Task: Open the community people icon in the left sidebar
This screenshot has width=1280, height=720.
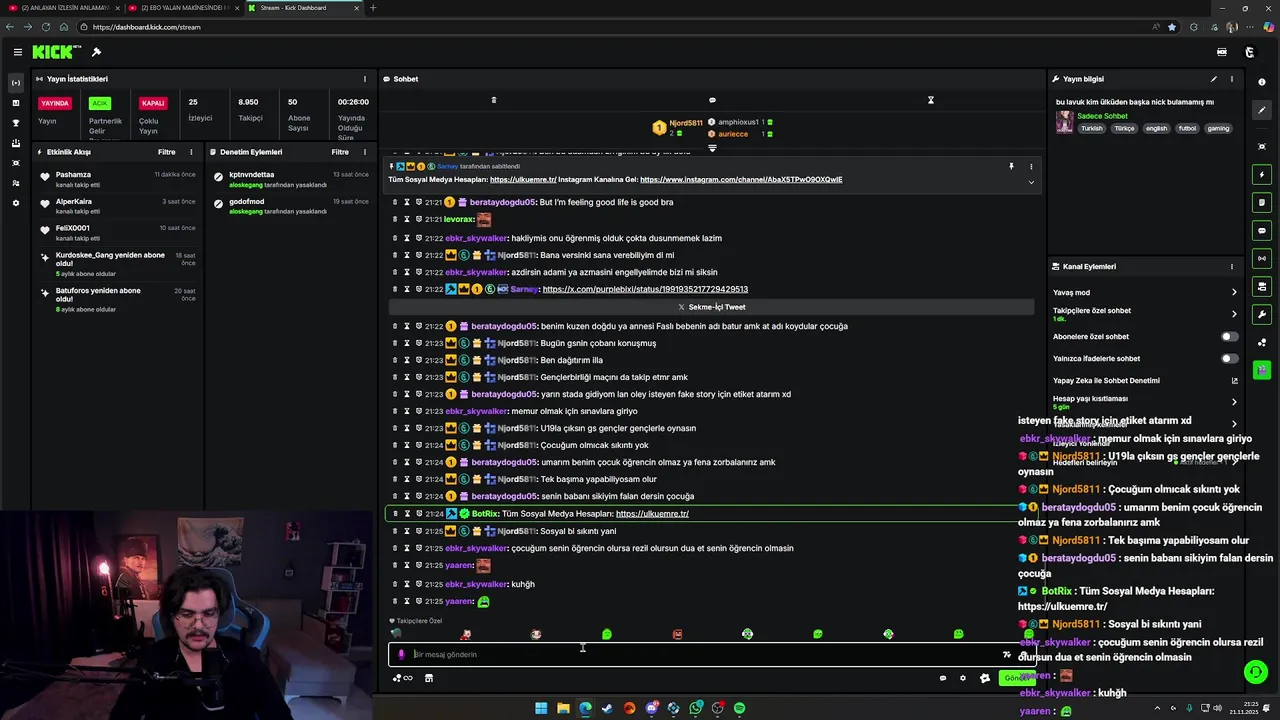Action: click(x=15, y=183)
